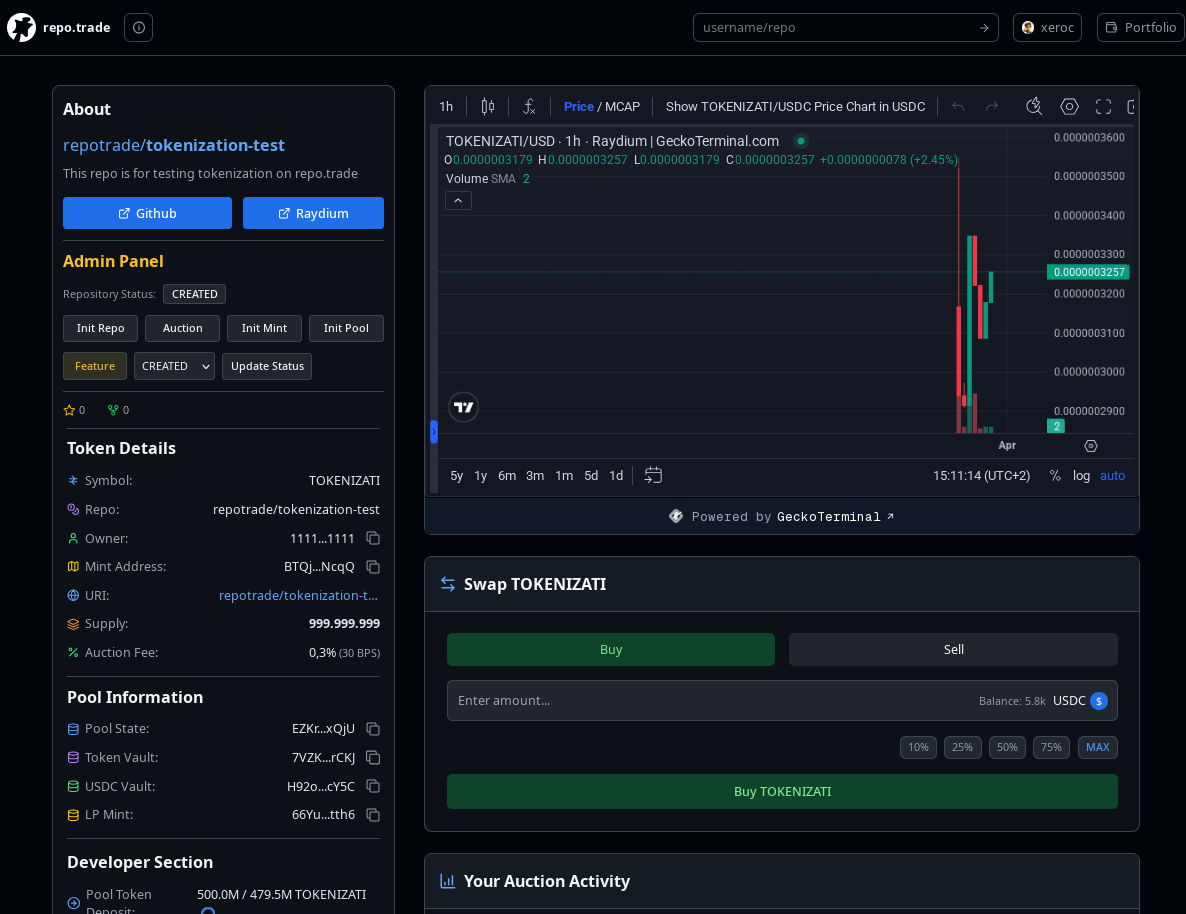
Task: Select the 50% amount preset
Action: click(1007, 748)
